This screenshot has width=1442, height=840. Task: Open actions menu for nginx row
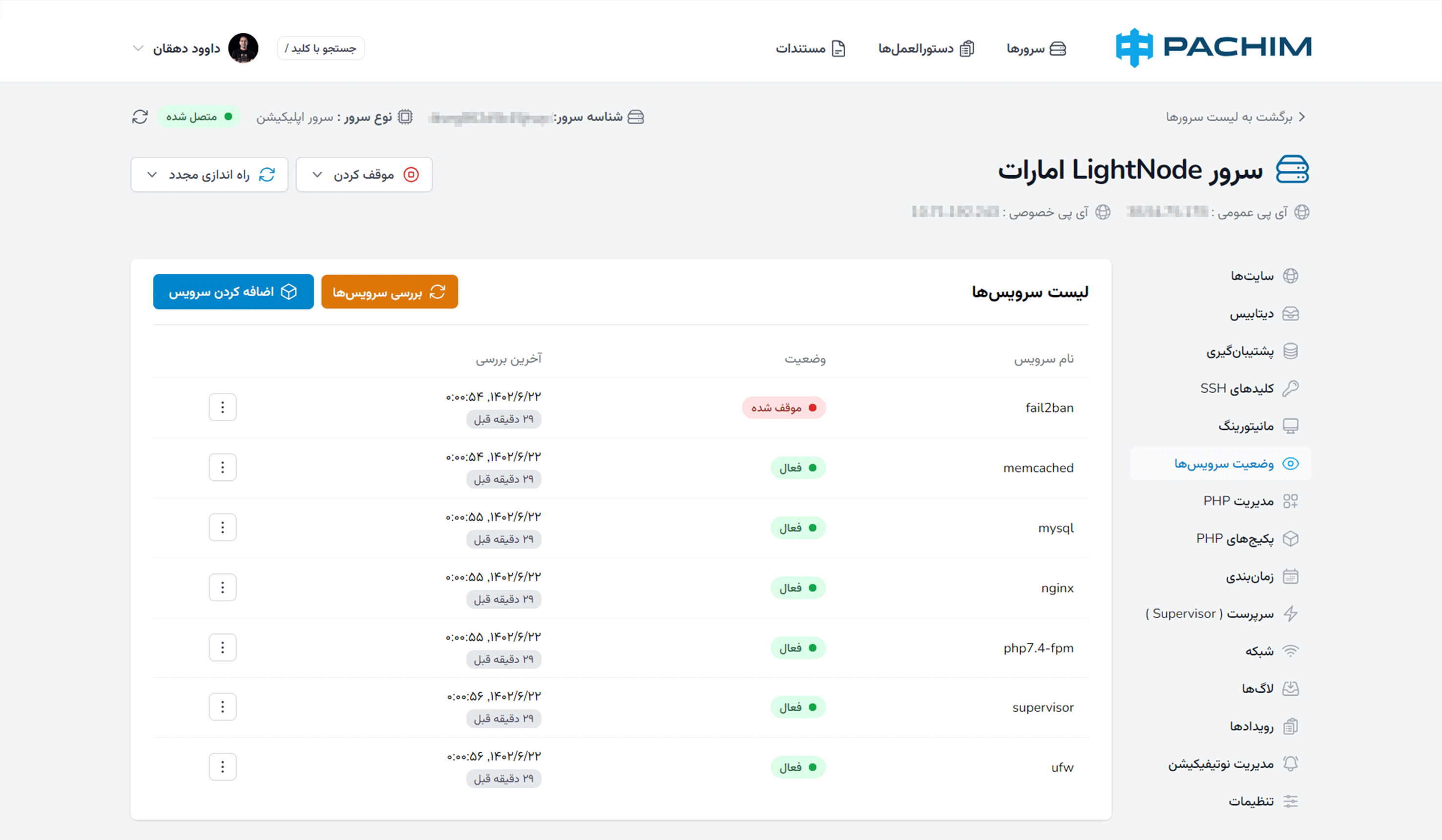tap(223, 587)
